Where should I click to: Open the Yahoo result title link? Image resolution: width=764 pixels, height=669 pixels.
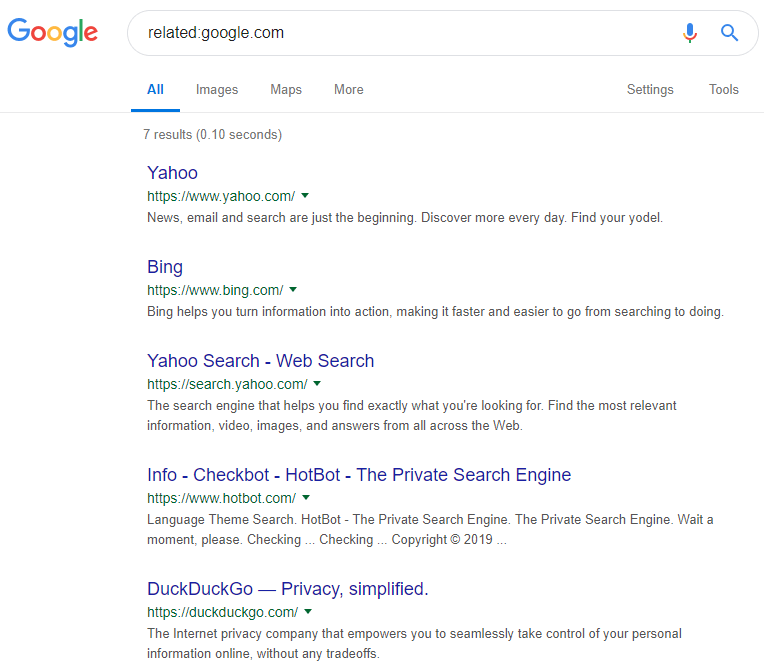pos(172,173)
